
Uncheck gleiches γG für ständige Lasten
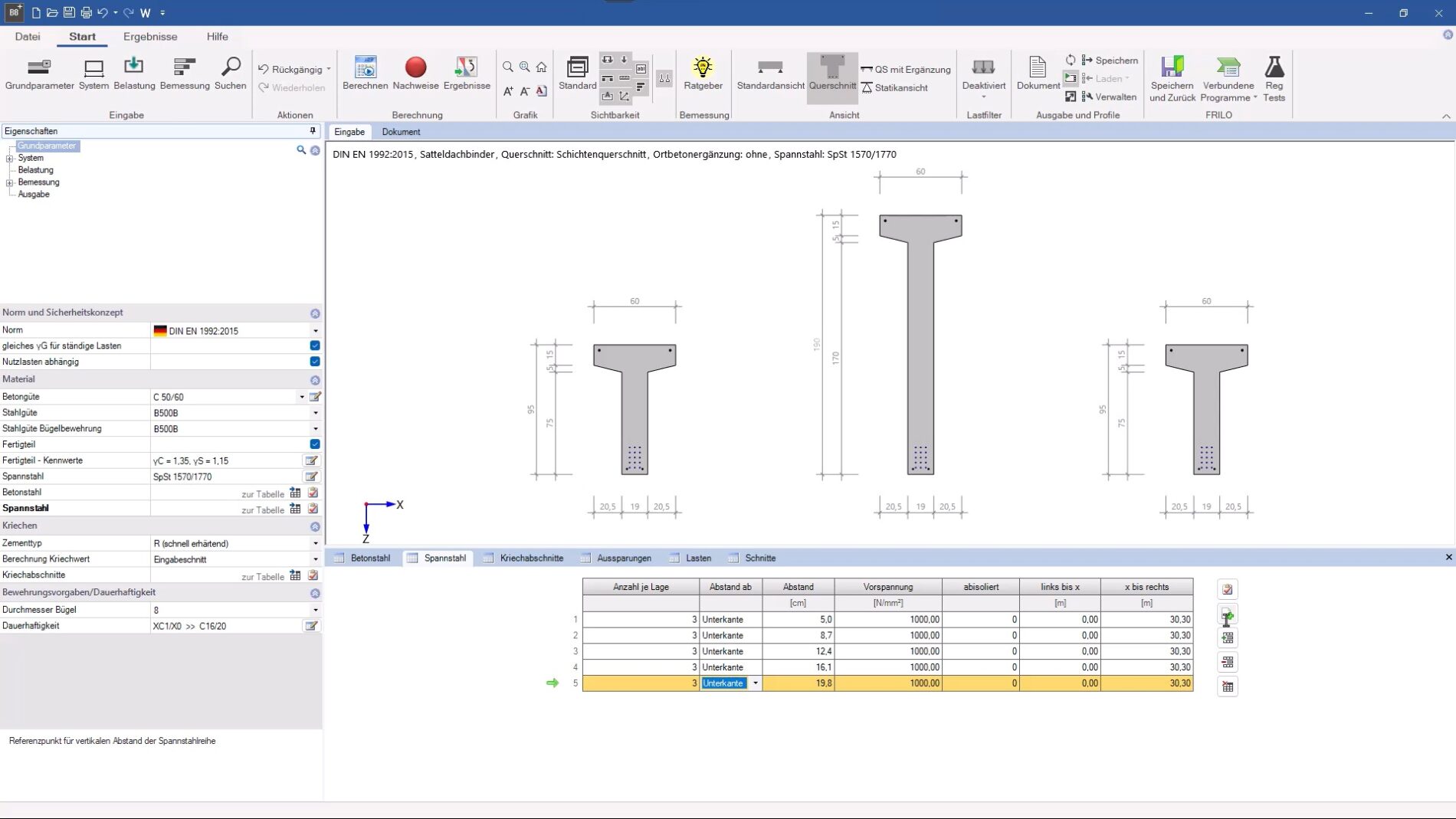[315, 346]
